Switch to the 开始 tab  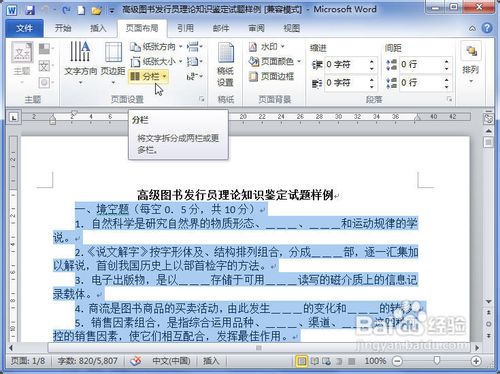click(63, 28)
